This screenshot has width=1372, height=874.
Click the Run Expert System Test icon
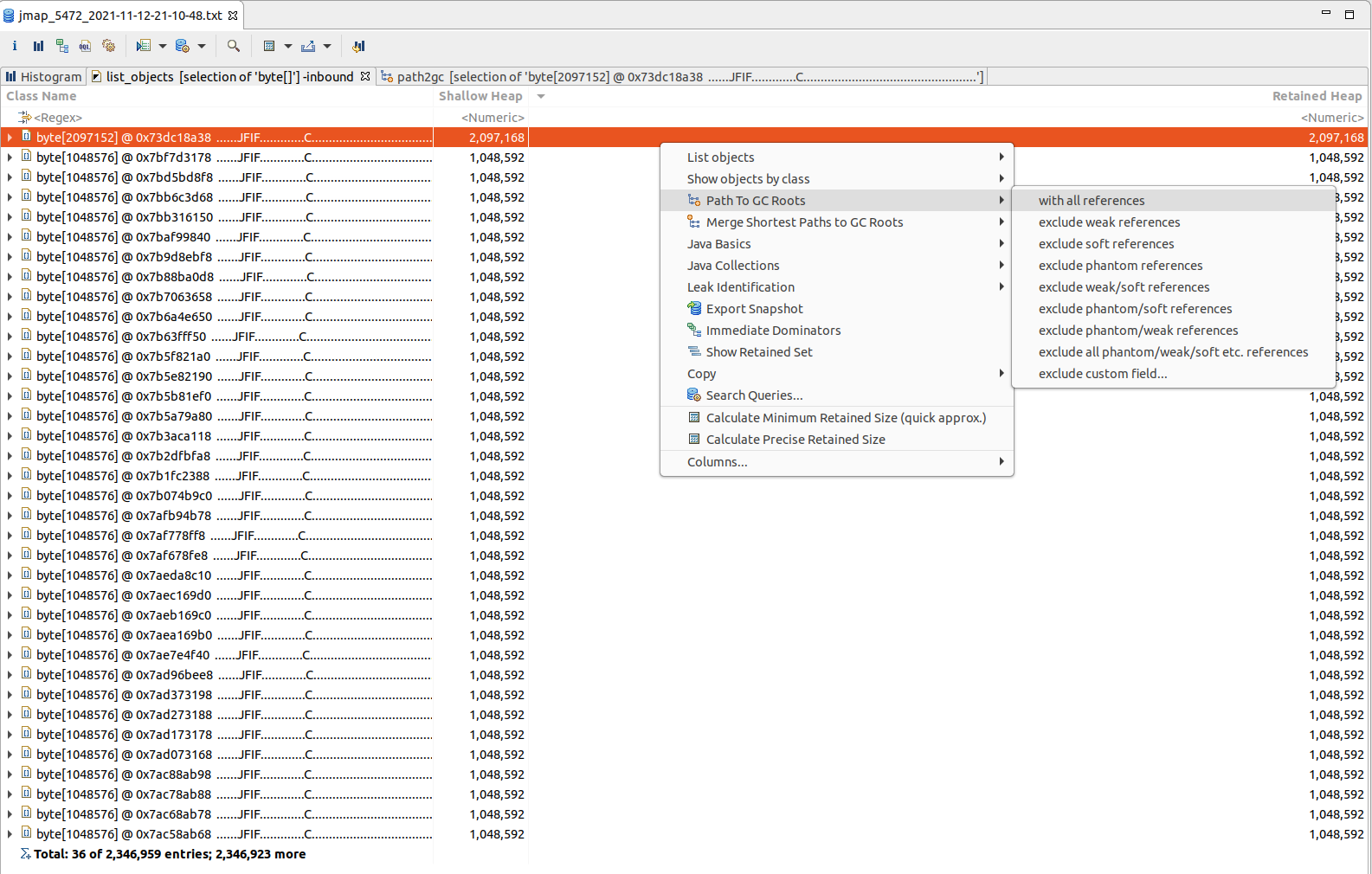(x=144, y=46)
